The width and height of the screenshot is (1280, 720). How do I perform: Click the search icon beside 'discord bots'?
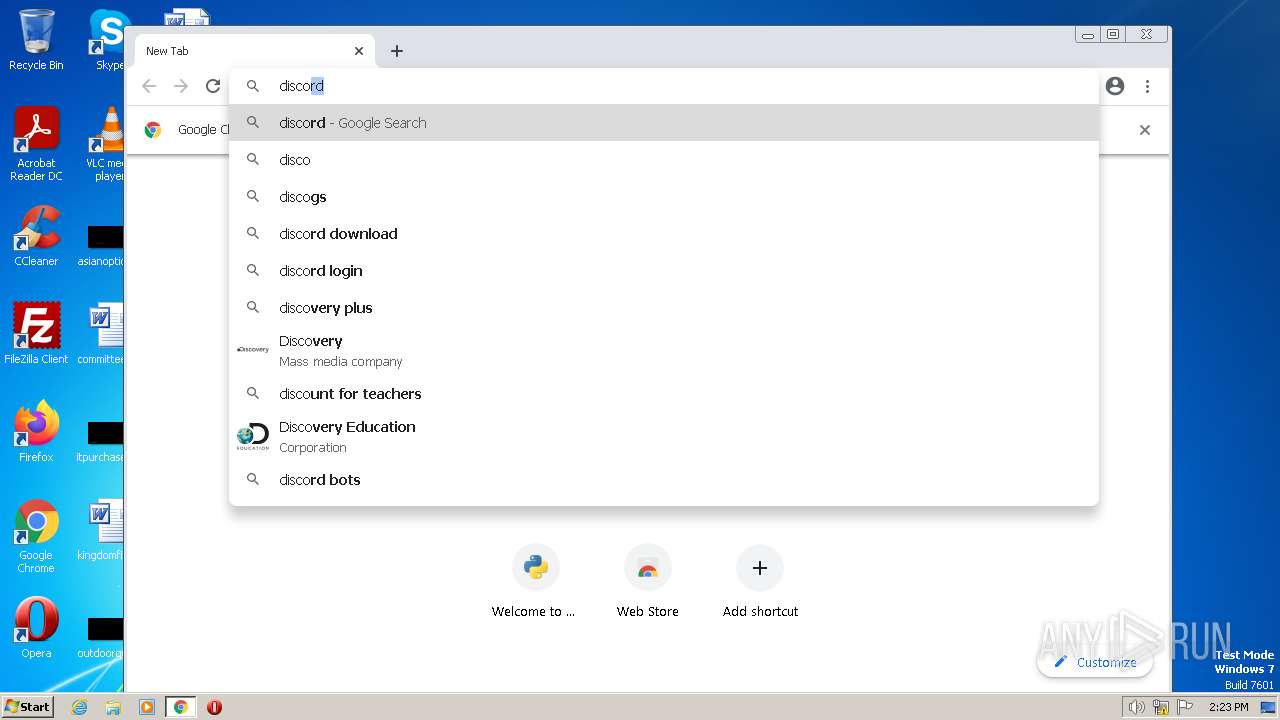pos(253,480)
